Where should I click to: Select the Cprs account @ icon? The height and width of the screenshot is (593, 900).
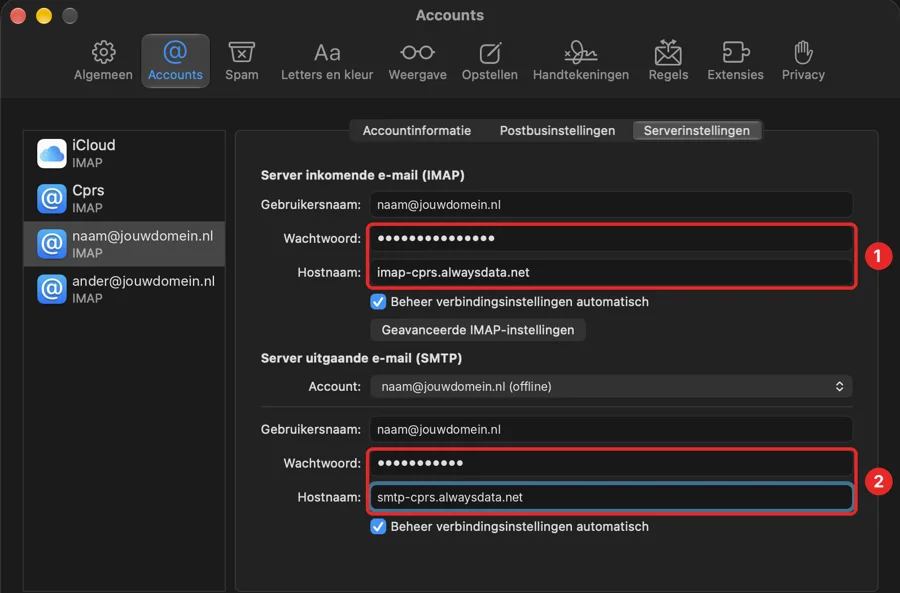pos(52,199)
